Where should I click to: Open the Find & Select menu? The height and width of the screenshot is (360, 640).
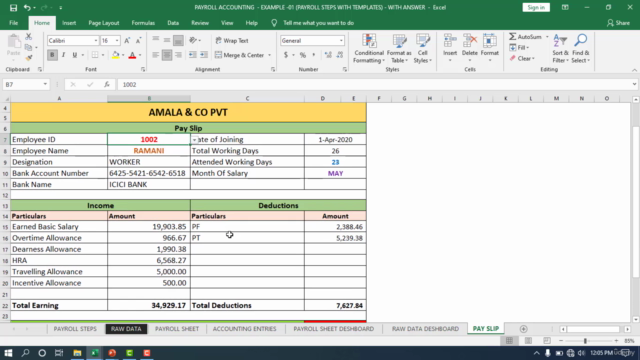[580, 49]
